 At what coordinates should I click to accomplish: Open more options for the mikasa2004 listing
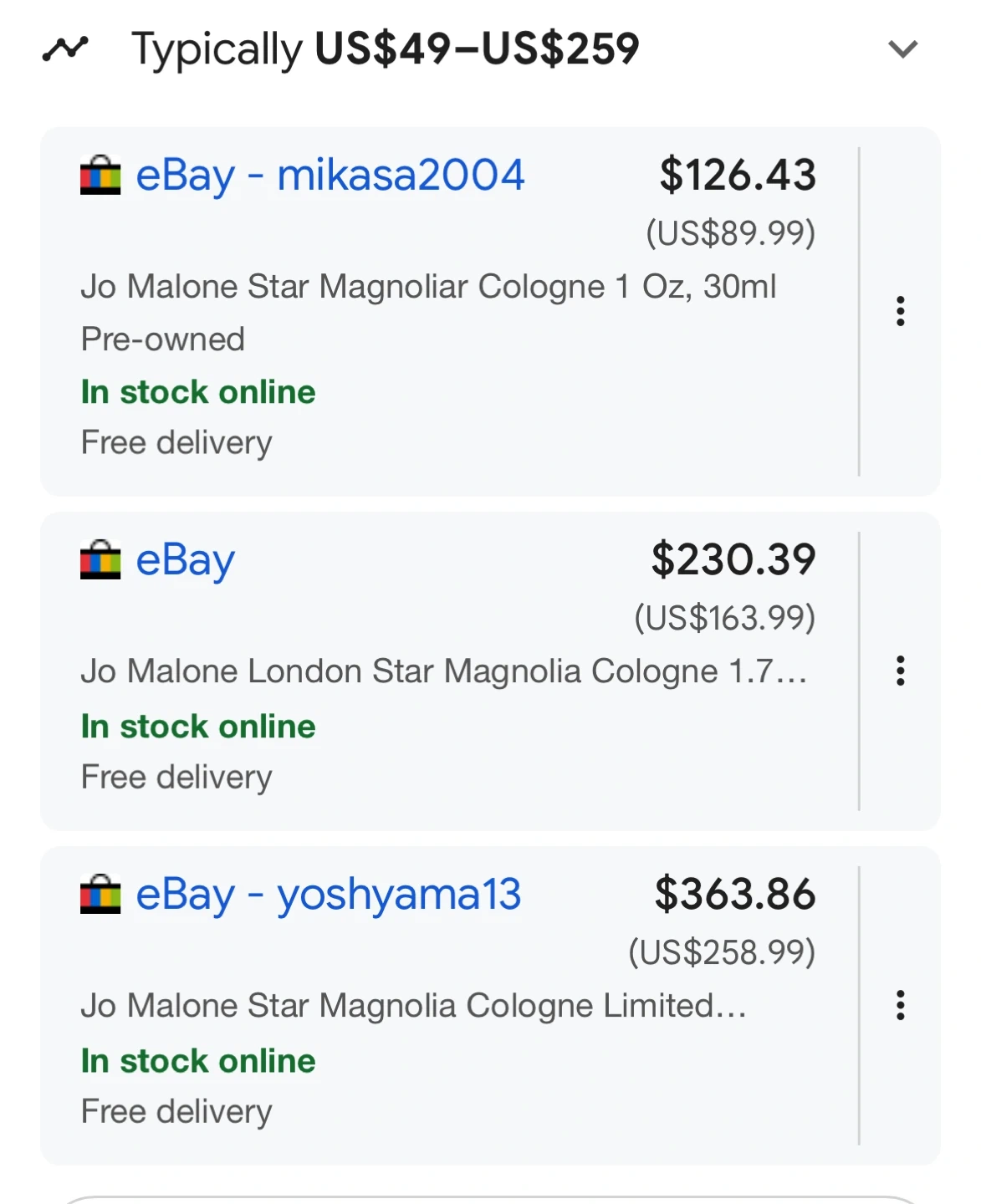pos(900,311)
